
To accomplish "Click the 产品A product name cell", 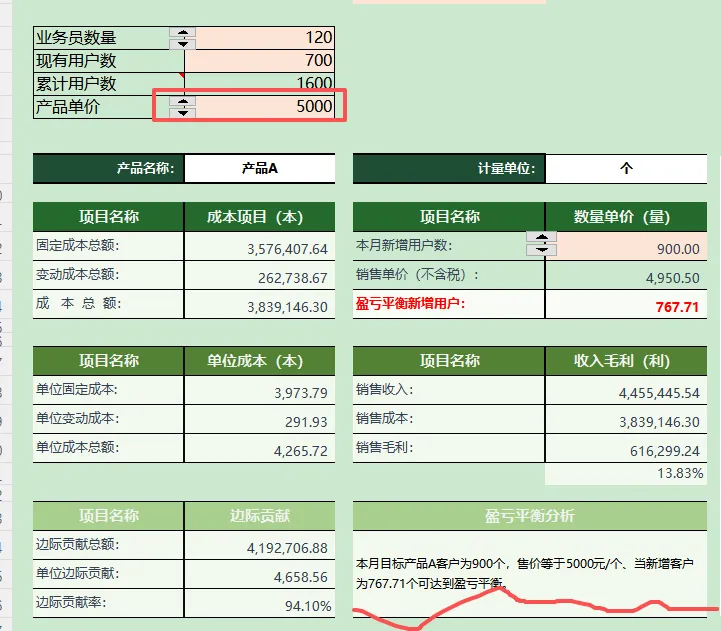I will click(259, 168).
